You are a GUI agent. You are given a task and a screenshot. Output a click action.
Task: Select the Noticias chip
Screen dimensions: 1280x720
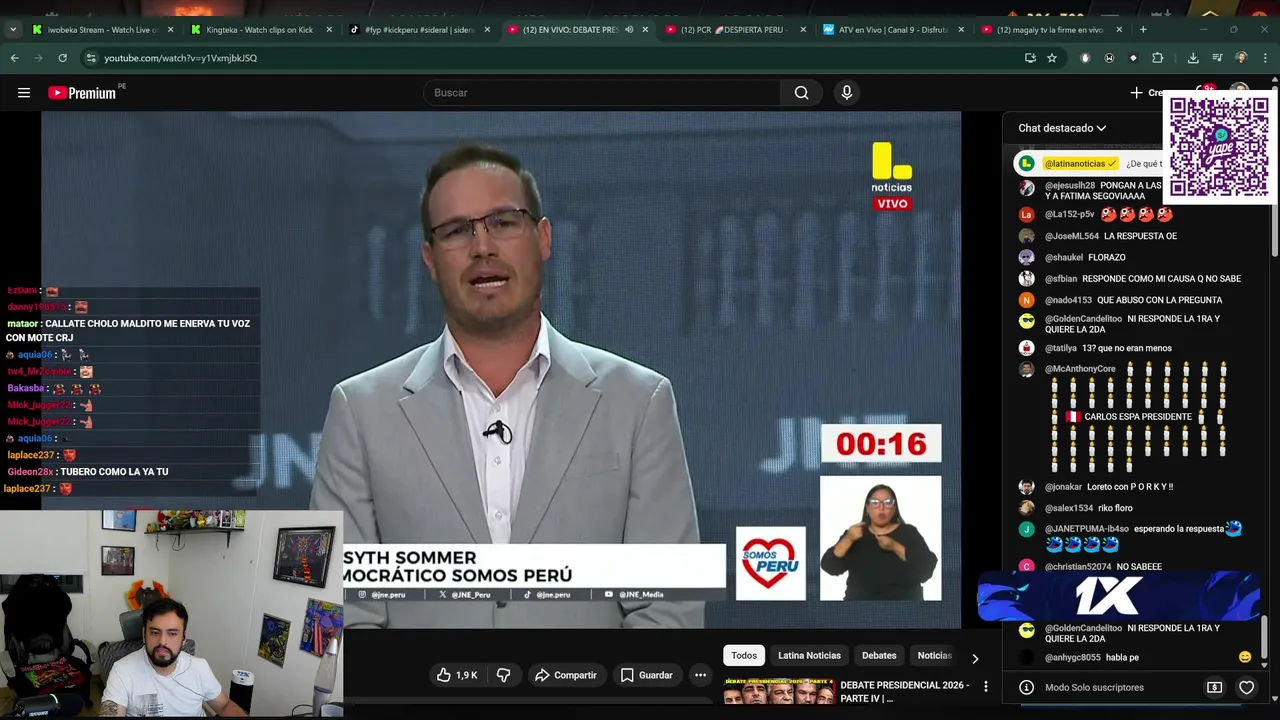pyautogui.click(x=934, y=656)
